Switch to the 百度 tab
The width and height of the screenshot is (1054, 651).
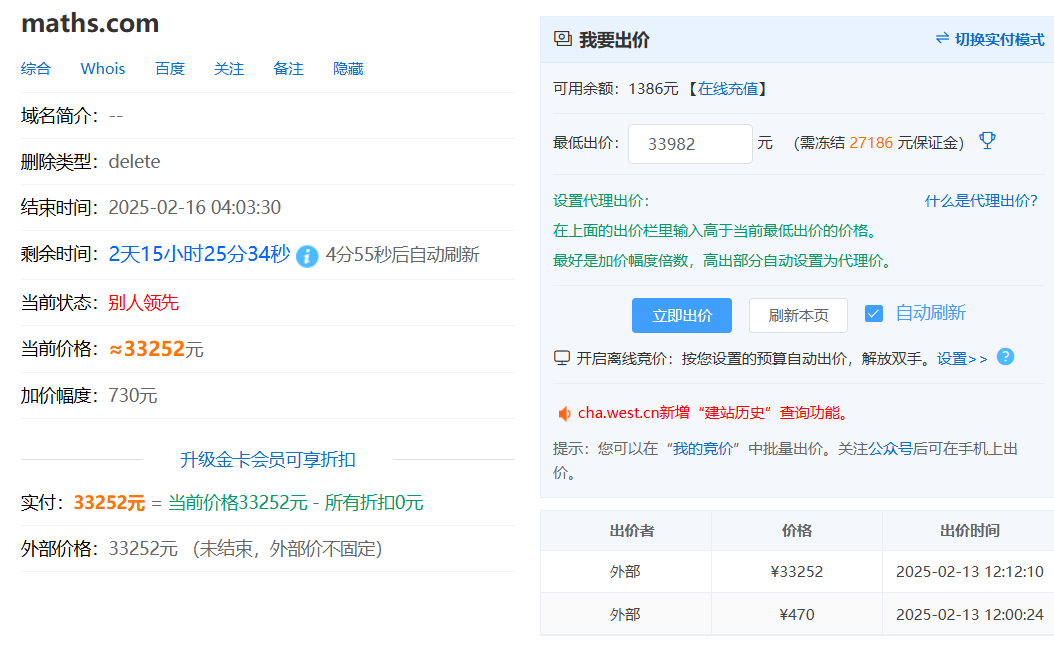tap(170, 69)
